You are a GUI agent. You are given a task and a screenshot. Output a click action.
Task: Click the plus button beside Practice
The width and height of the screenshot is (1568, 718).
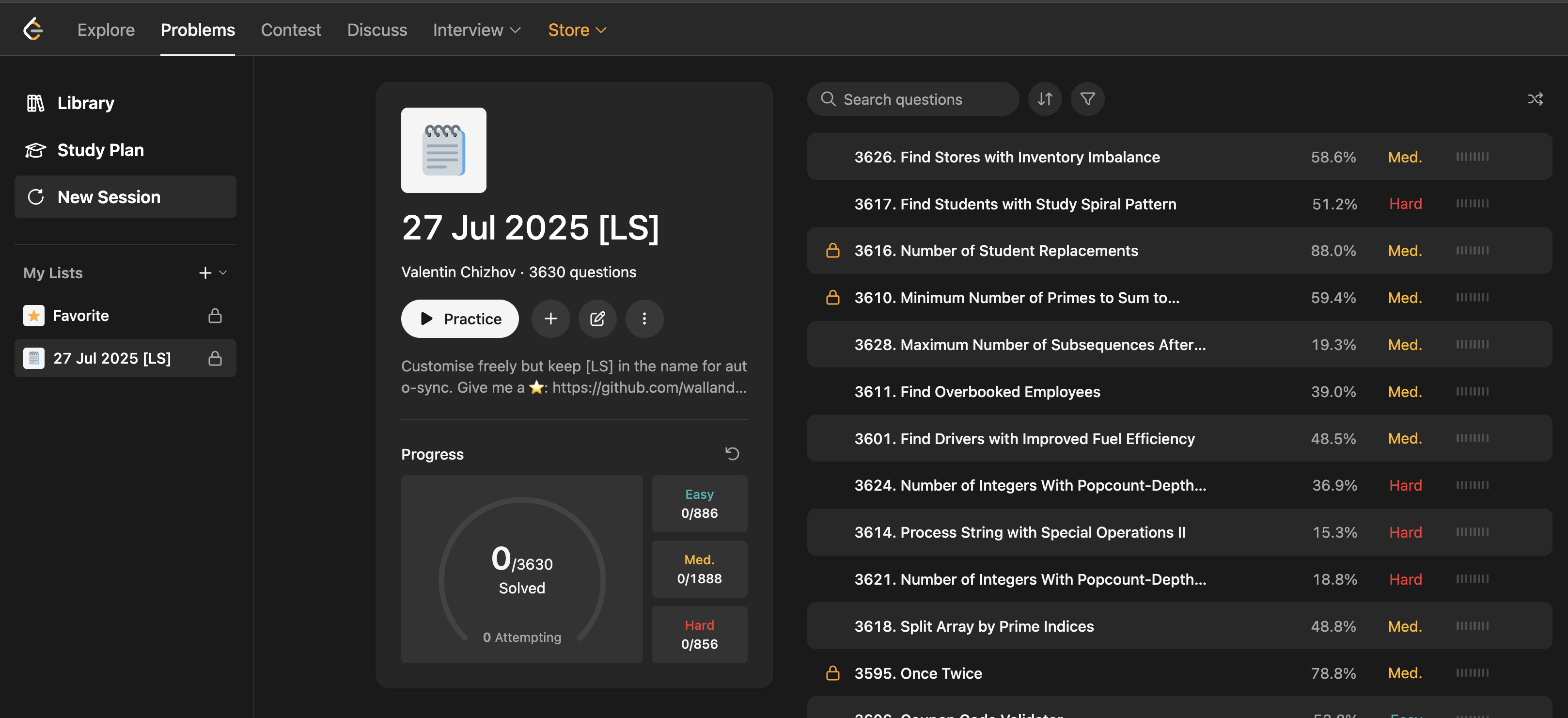tap(550, 319)
